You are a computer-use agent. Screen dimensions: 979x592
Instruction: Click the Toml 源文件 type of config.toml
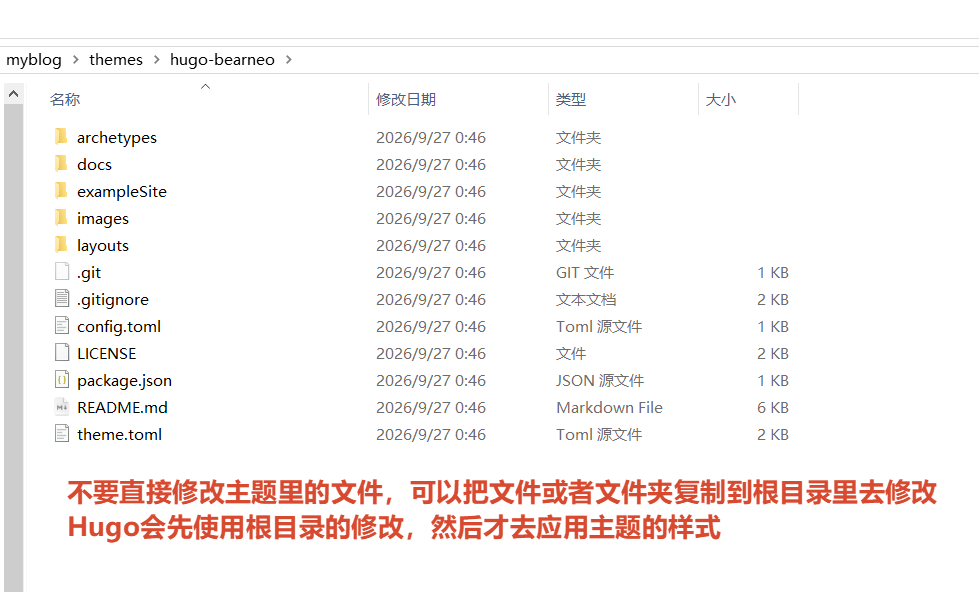[599, 327]
